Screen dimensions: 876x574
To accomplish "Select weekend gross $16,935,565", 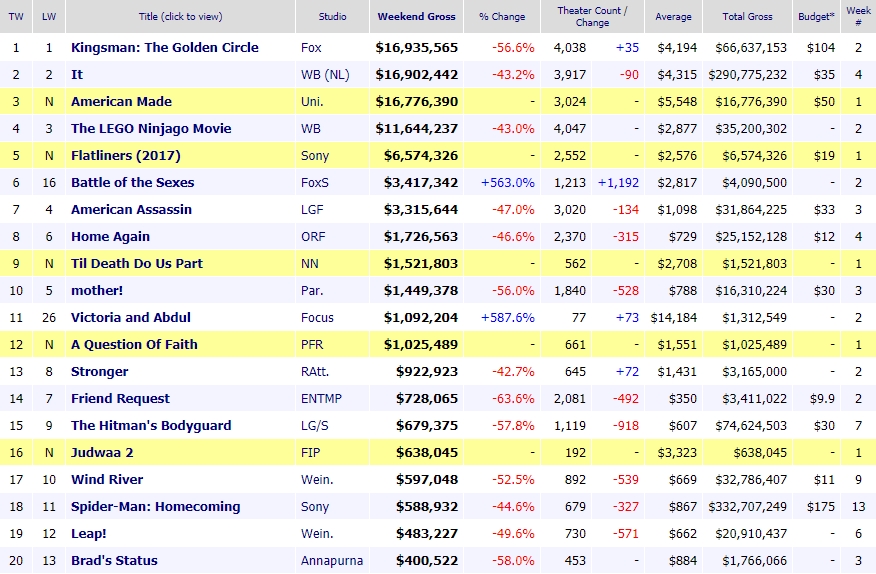I will pos(417,48).
